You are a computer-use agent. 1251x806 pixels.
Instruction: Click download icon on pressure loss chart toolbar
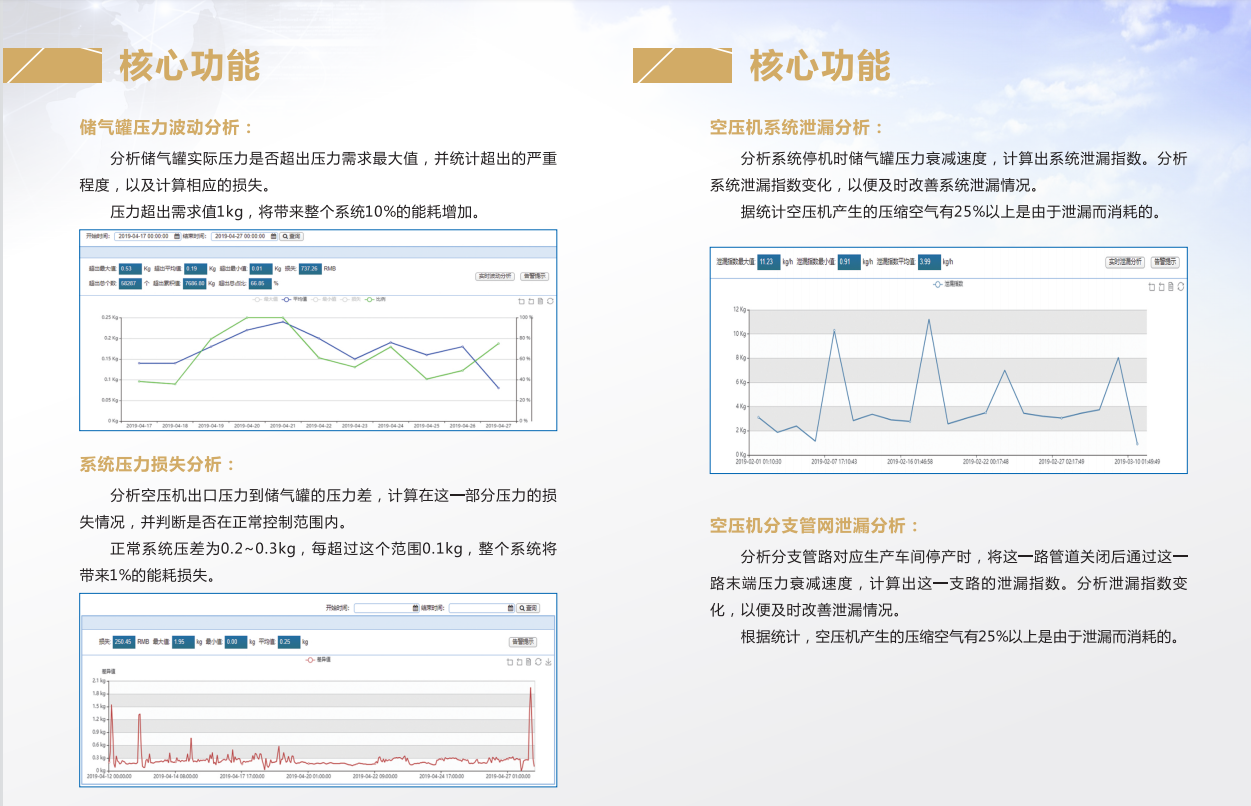pyautogui.click(x=547, y=661)
